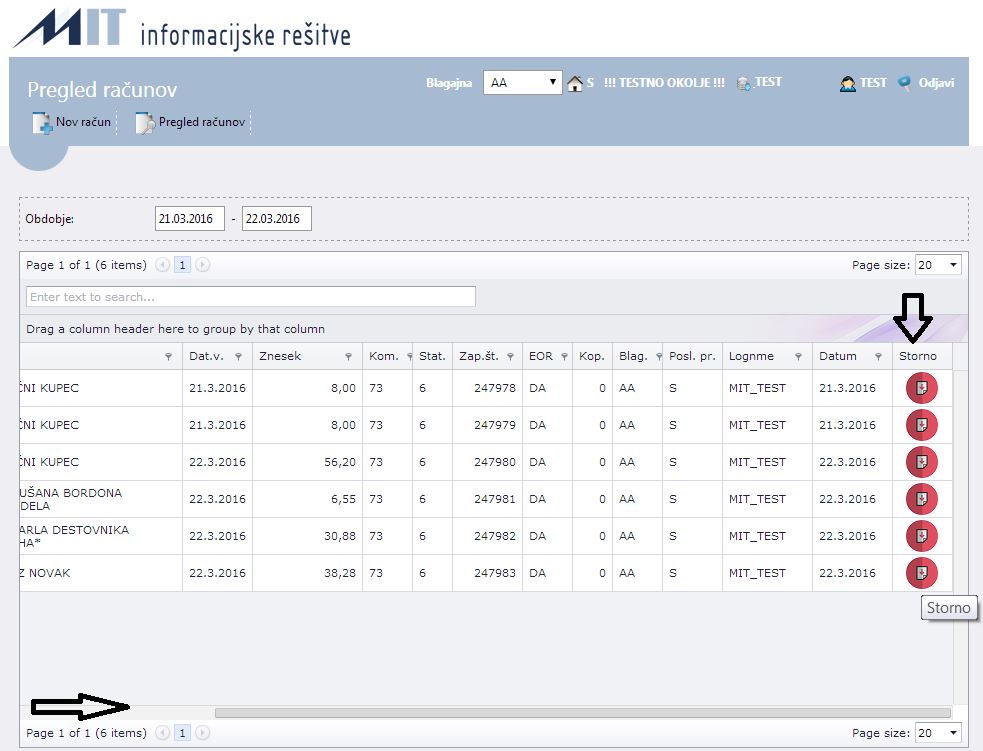Open Pregled računov menu item
Viewport: 983px width, 751px height.
[201, 122]
